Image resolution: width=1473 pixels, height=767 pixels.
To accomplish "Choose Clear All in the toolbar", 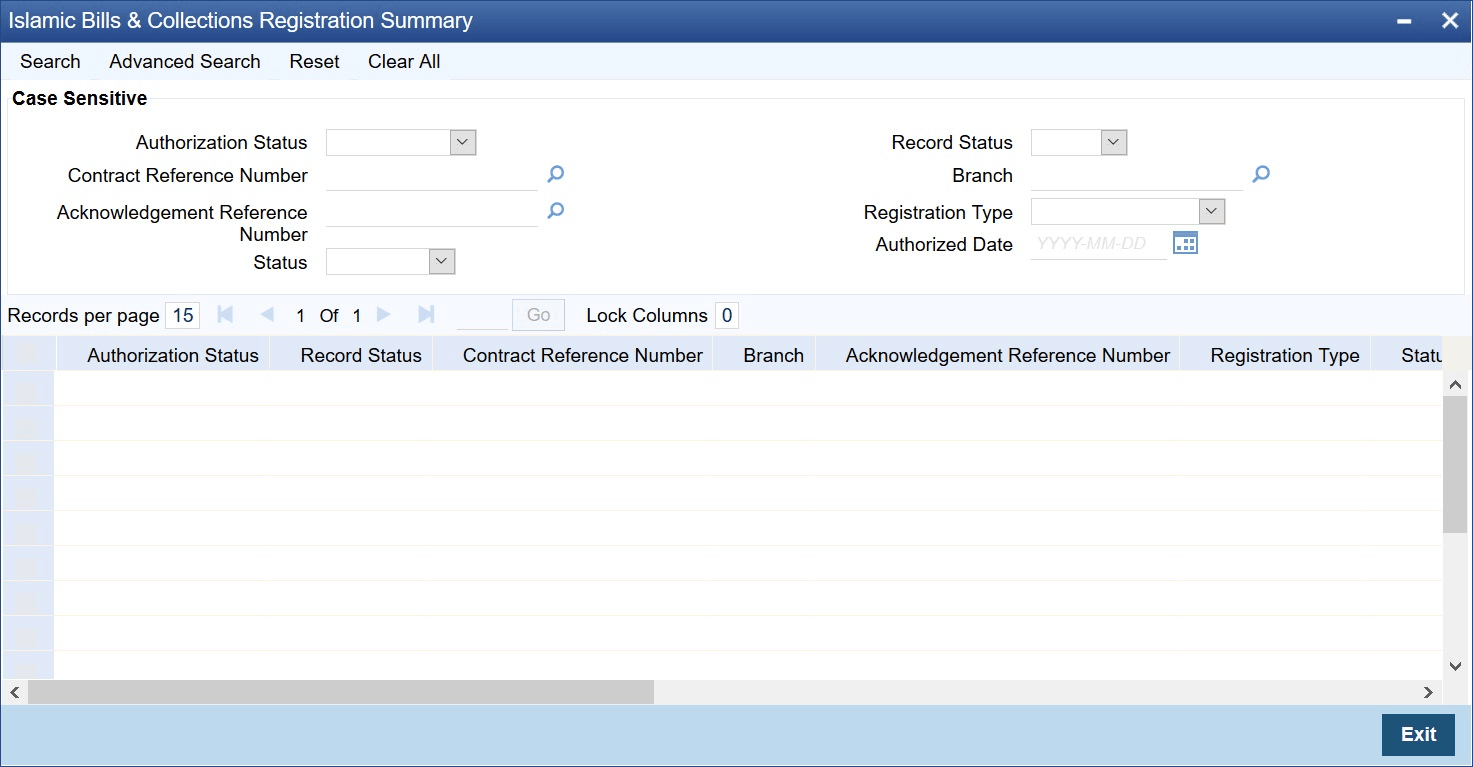I will [x=404, y=61].
